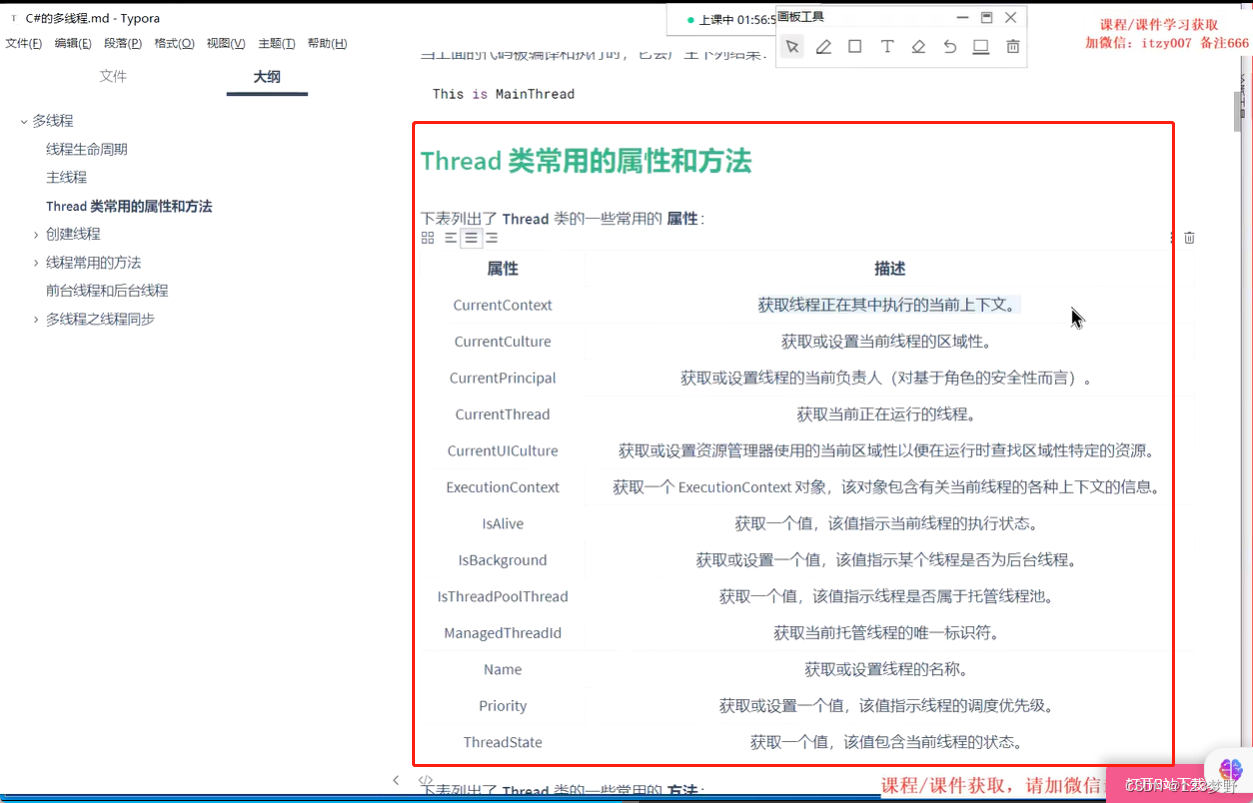This screenshot has height=803, width=1253.
Task: Select the text annotation tool
Action: (887, 46)
